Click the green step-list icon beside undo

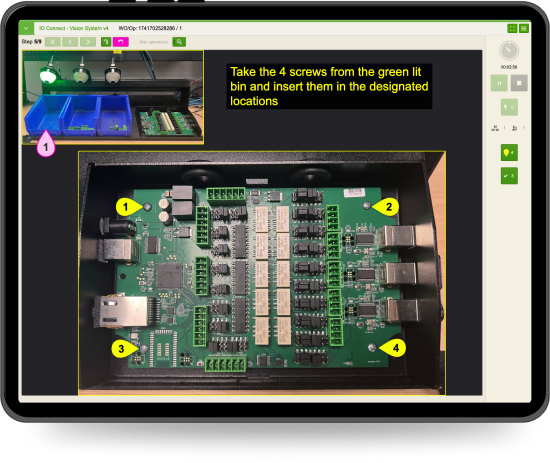tap(106, 42)
